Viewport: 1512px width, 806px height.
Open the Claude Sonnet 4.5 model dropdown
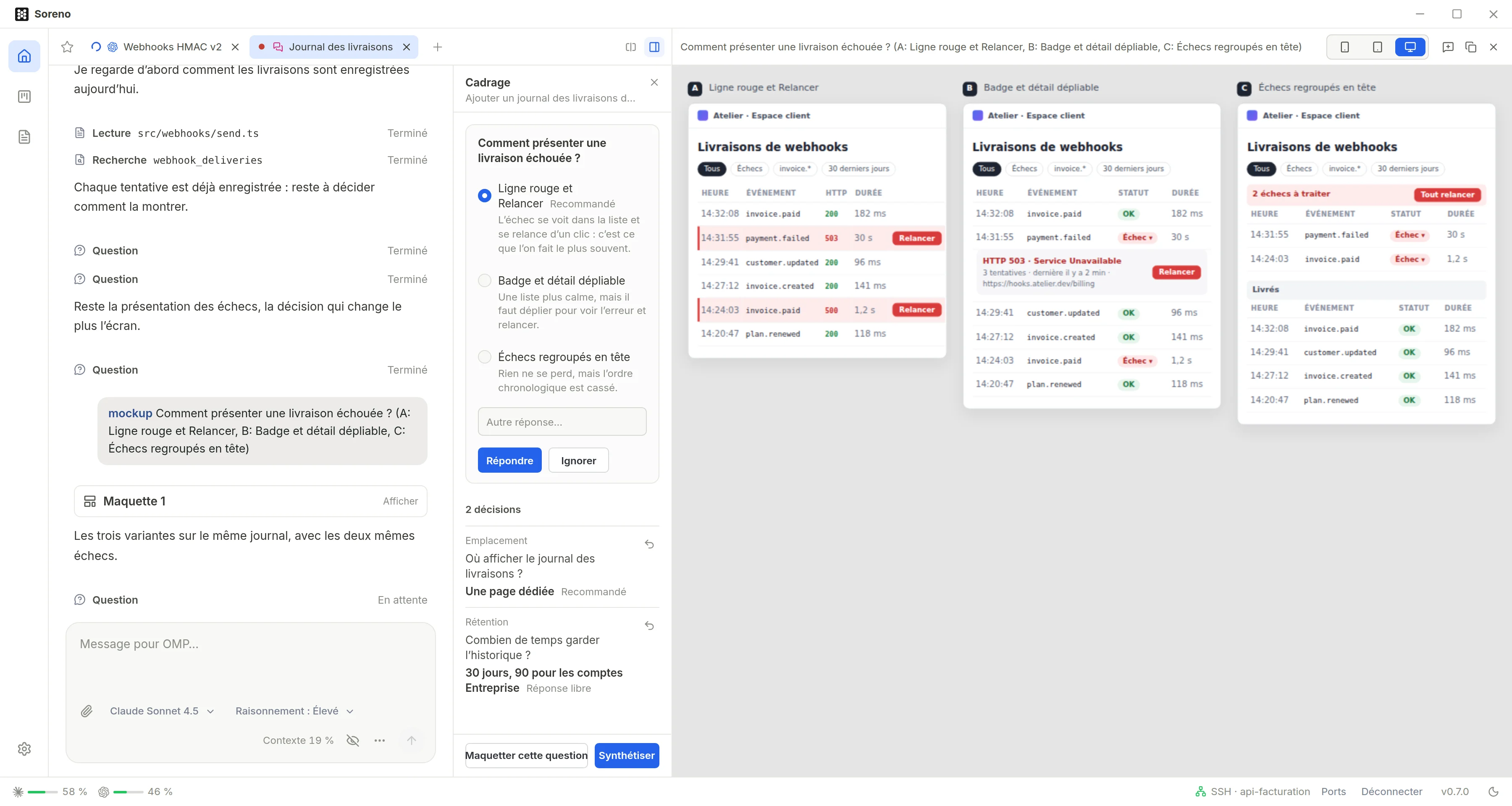161,711
